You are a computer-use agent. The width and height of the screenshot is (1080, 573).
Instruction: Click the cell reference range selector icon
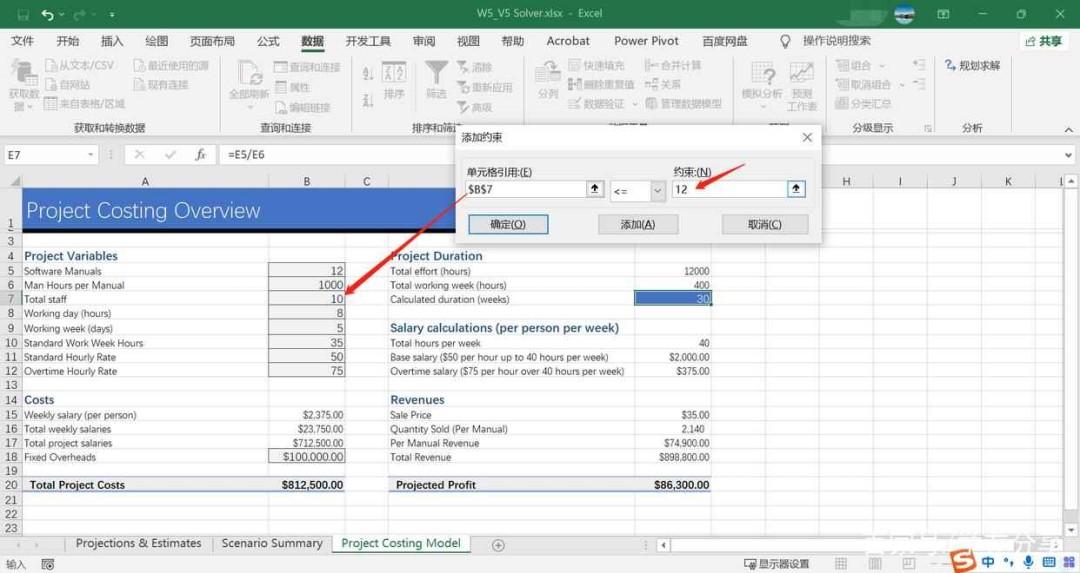coord(595,189)
